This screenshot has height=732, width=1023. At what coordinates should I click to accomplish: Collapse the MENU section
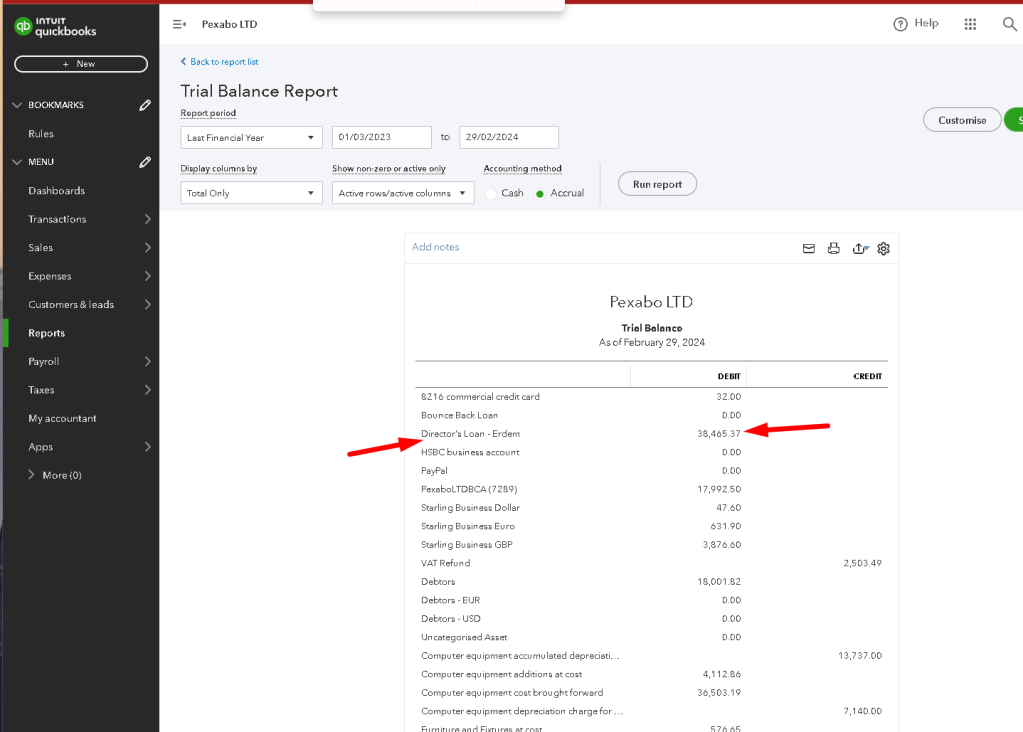pos(17,162)
